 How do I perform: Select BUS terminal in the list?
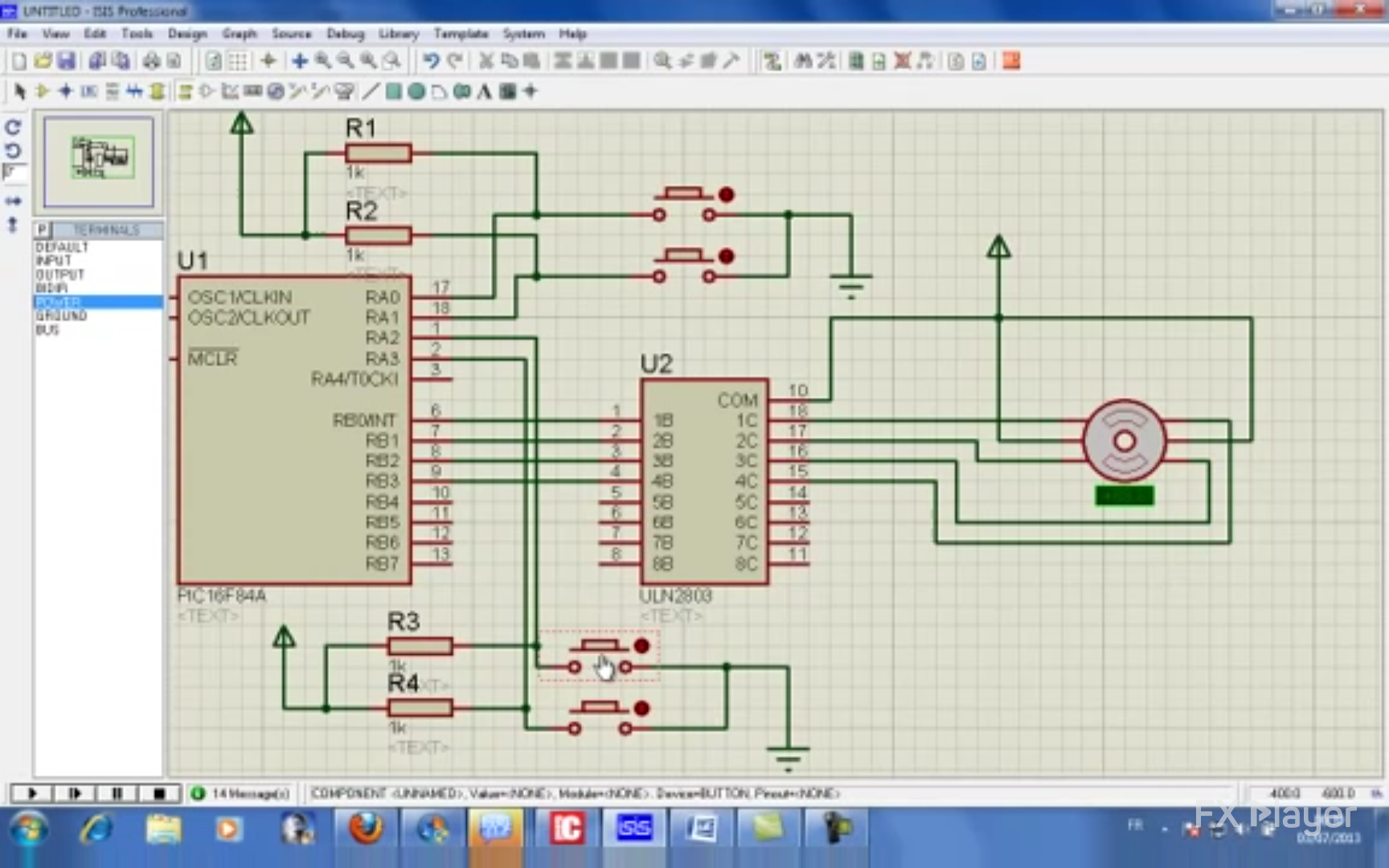(x=98, y=330)
